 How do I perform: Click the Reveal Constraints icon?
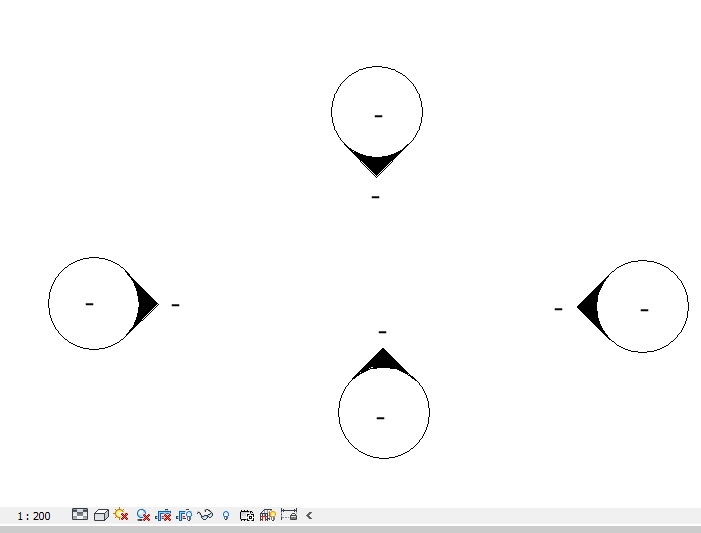[x=290, y=515]
